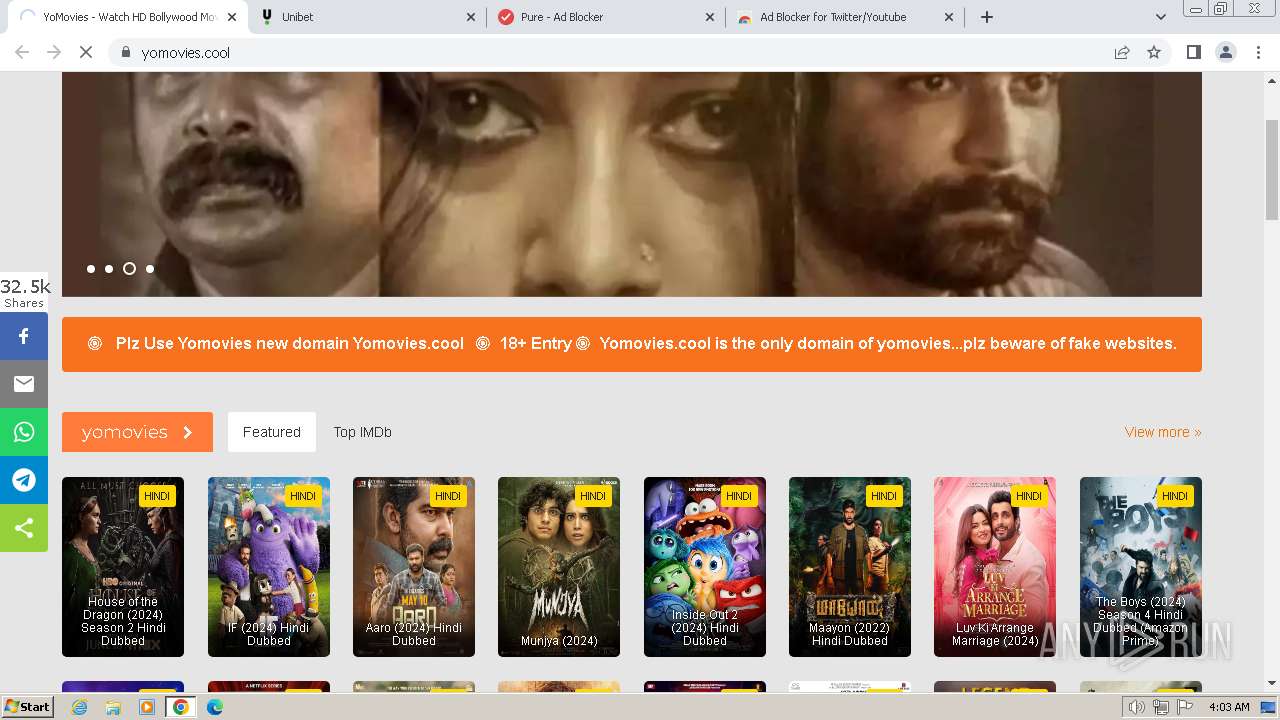Open Inside Out 2 Hindi Dubbed poster

705,567
